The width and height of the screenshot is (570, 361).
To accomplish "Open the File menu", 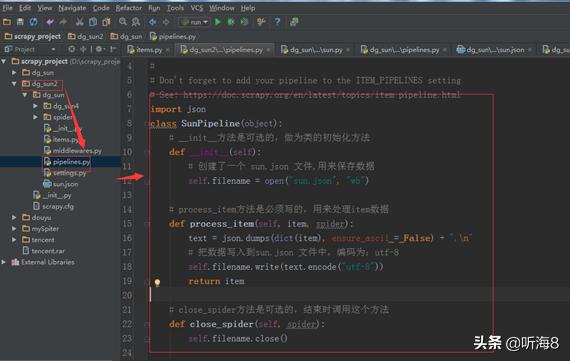I will (x=7, y=8).
